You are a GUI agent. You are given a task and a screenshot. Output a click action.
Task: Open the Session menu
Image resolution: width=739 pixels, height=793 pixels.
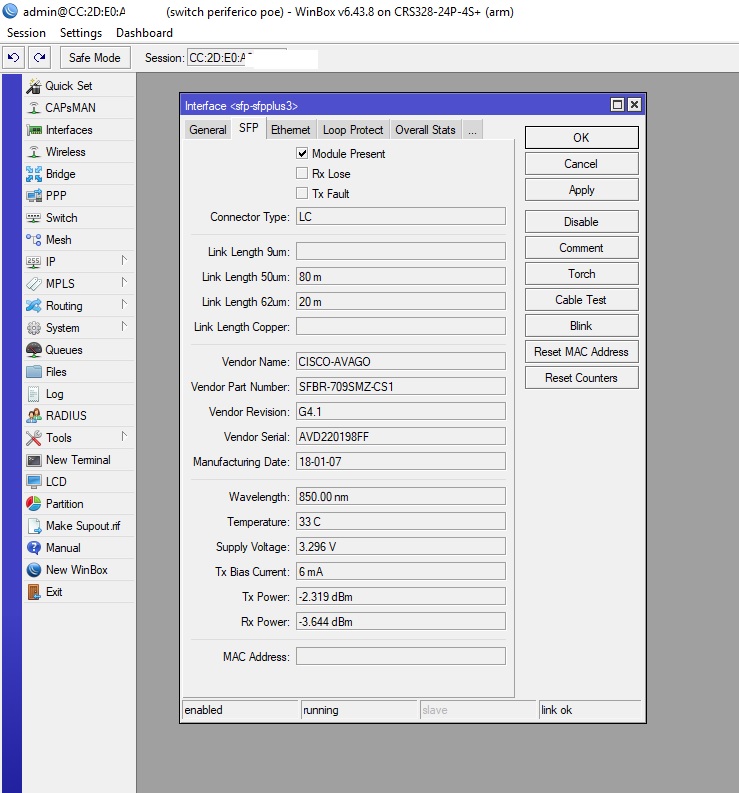coord(26,33)
